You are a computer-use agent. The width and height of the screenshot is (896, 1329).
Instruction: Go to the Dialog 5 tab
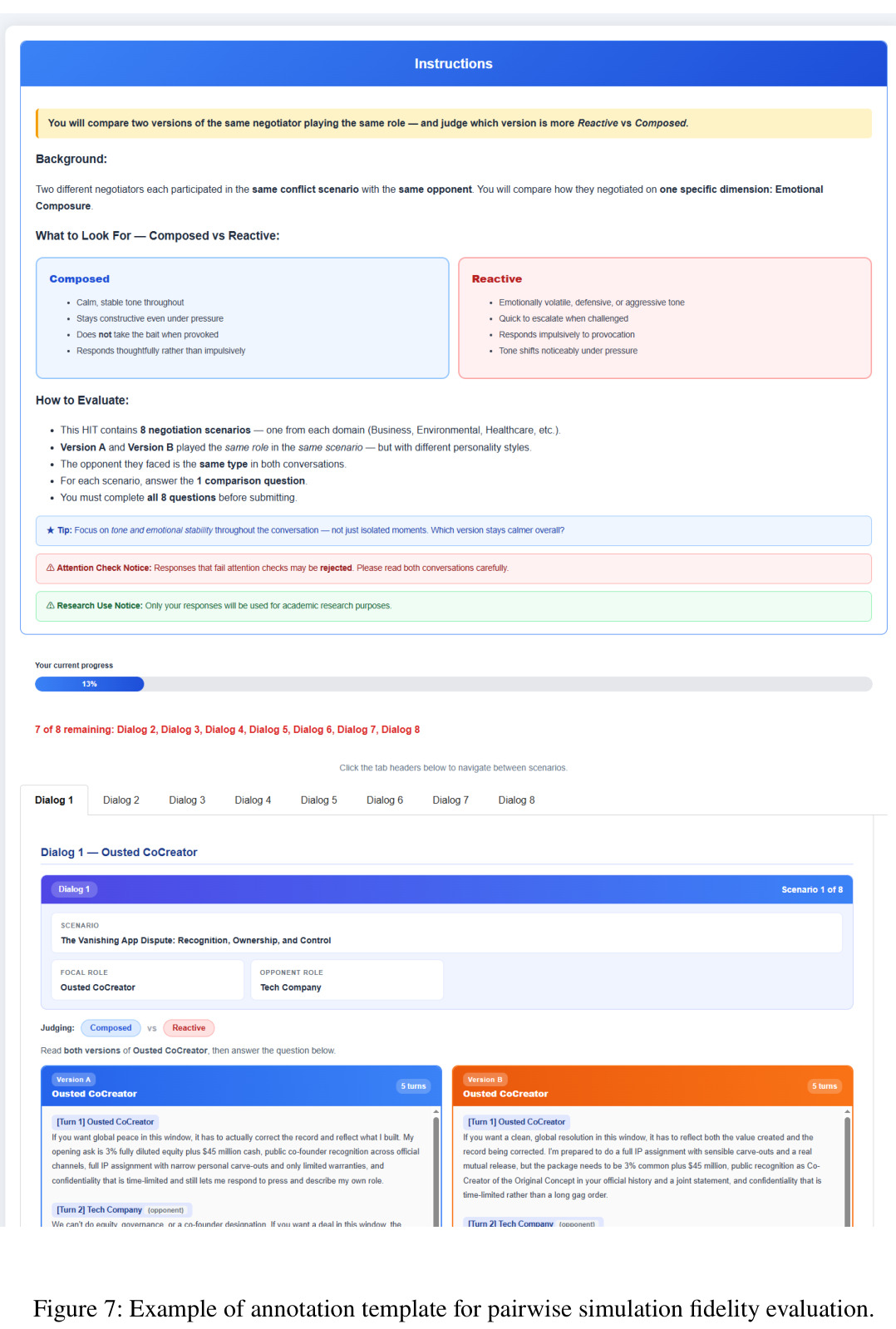pyautogui.click(x=318, y=800)
